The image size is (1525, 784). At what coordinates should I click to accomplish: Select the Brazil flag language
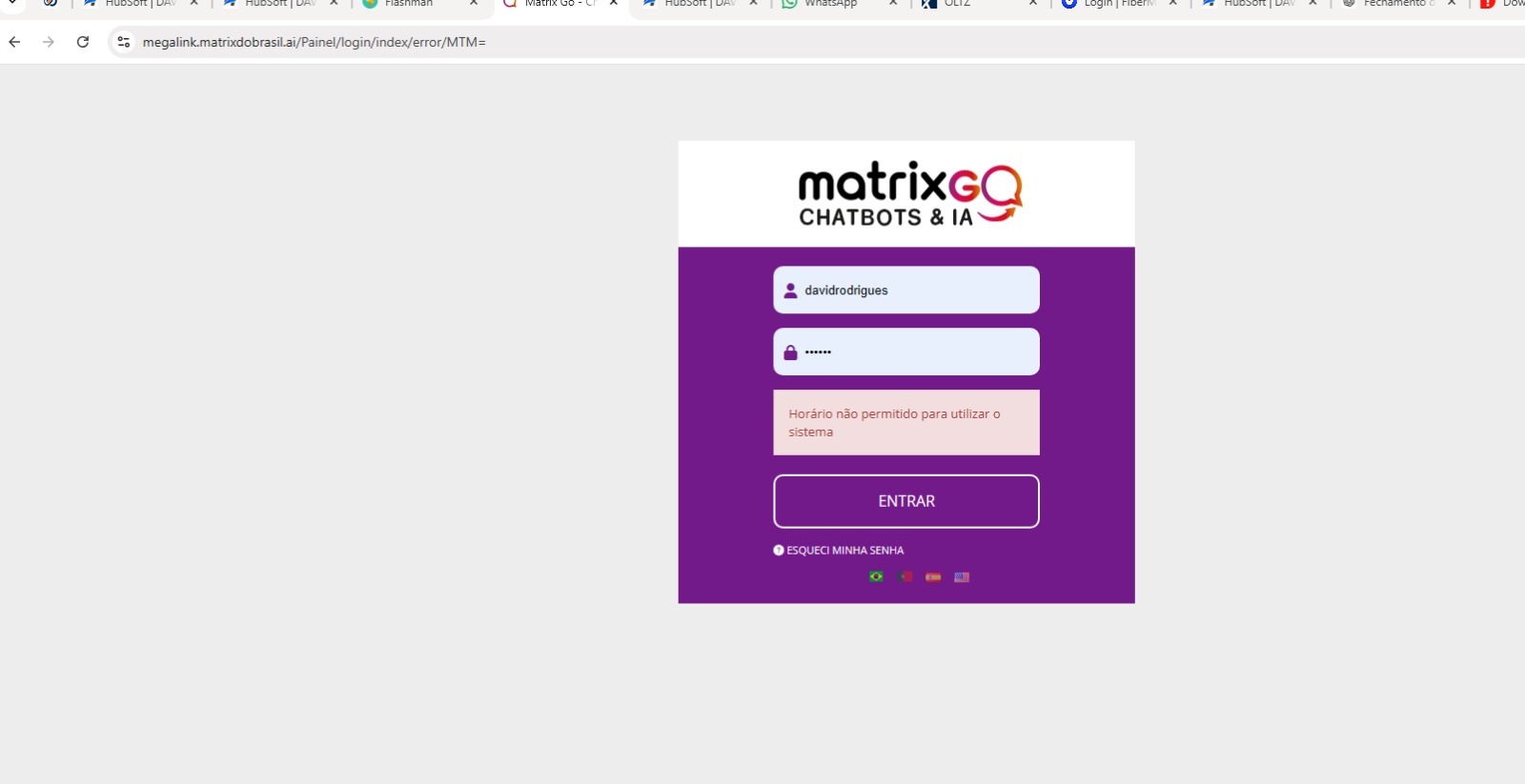coord(876,576)
